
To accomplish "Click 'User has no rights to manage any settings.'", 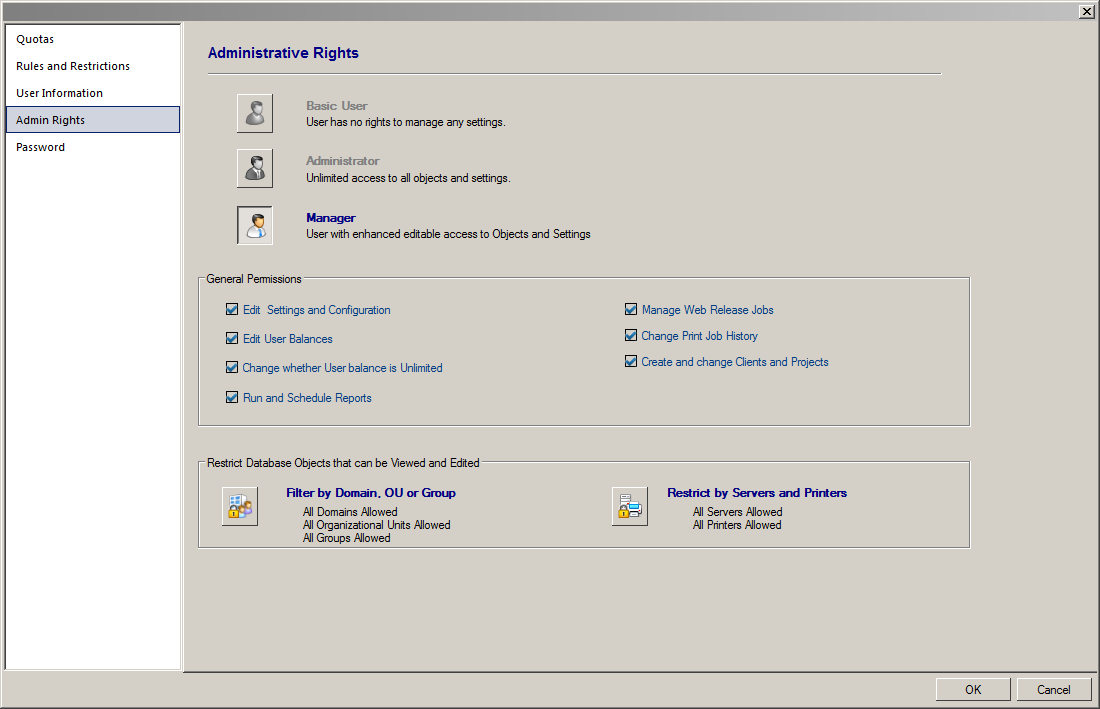I will pyautogui.click(x=405, y=122).
